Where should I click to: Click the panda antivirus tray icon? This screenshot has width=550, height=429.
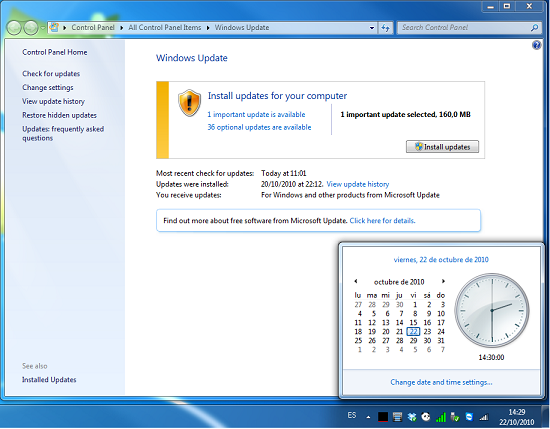(426, 417)
